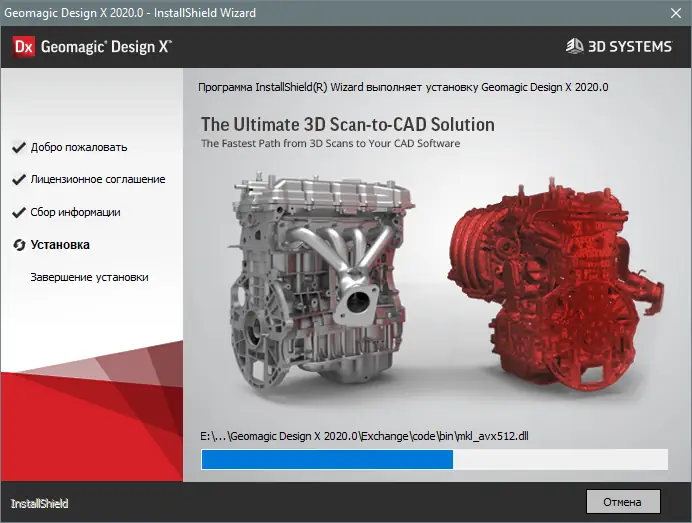Click the 3D Systems logo icon
The height and width of the screenshot is (523, 692).
coord(574,46)
